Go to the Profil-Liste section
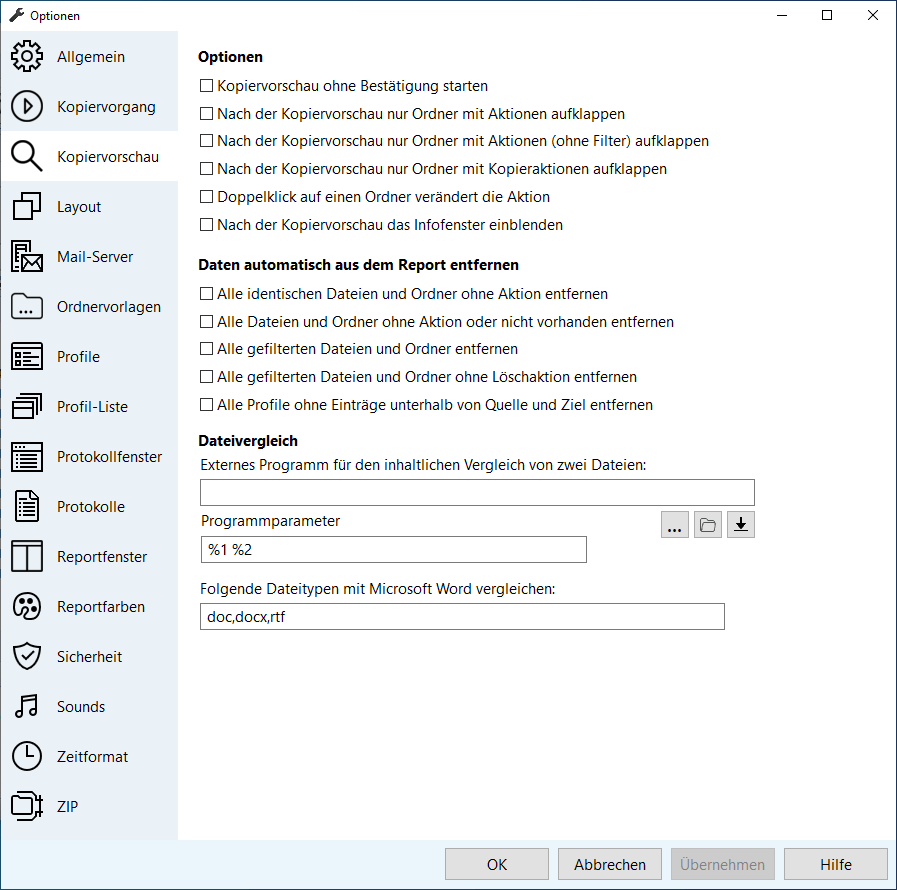Image resolution: width=897 pixels, height=890 pixels. pos(92,407)
